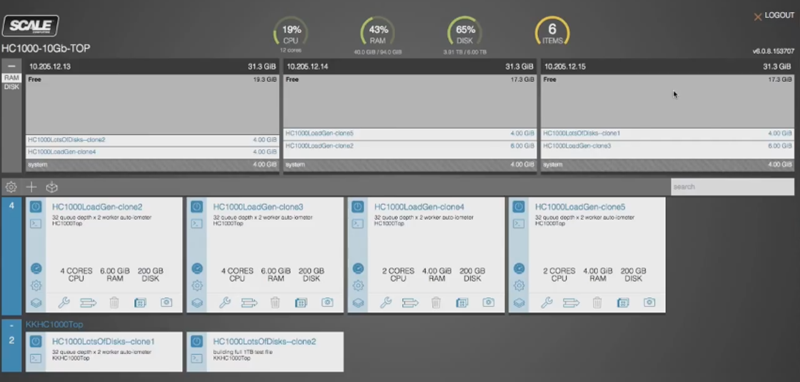Toggle power button on HC1000LoadGen-clone2
The image size is (800, 382).
pos(36,207)
